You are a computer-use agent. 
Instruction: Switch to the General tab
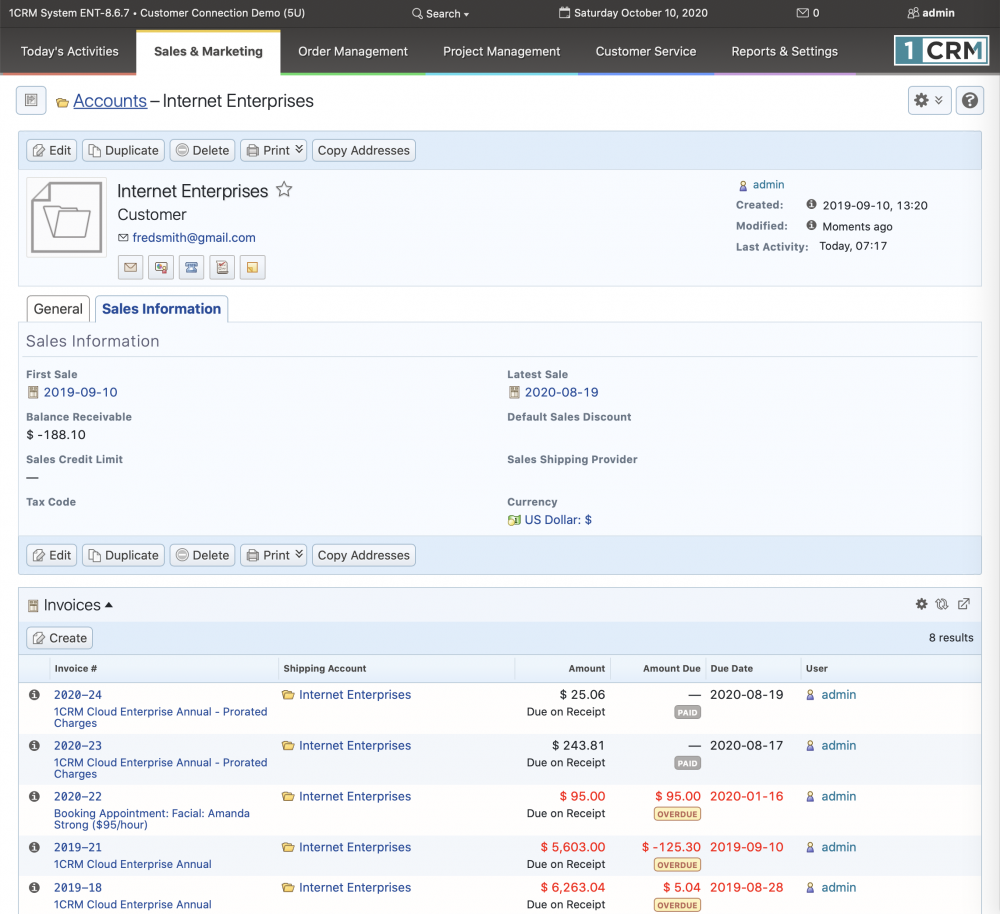57,308
